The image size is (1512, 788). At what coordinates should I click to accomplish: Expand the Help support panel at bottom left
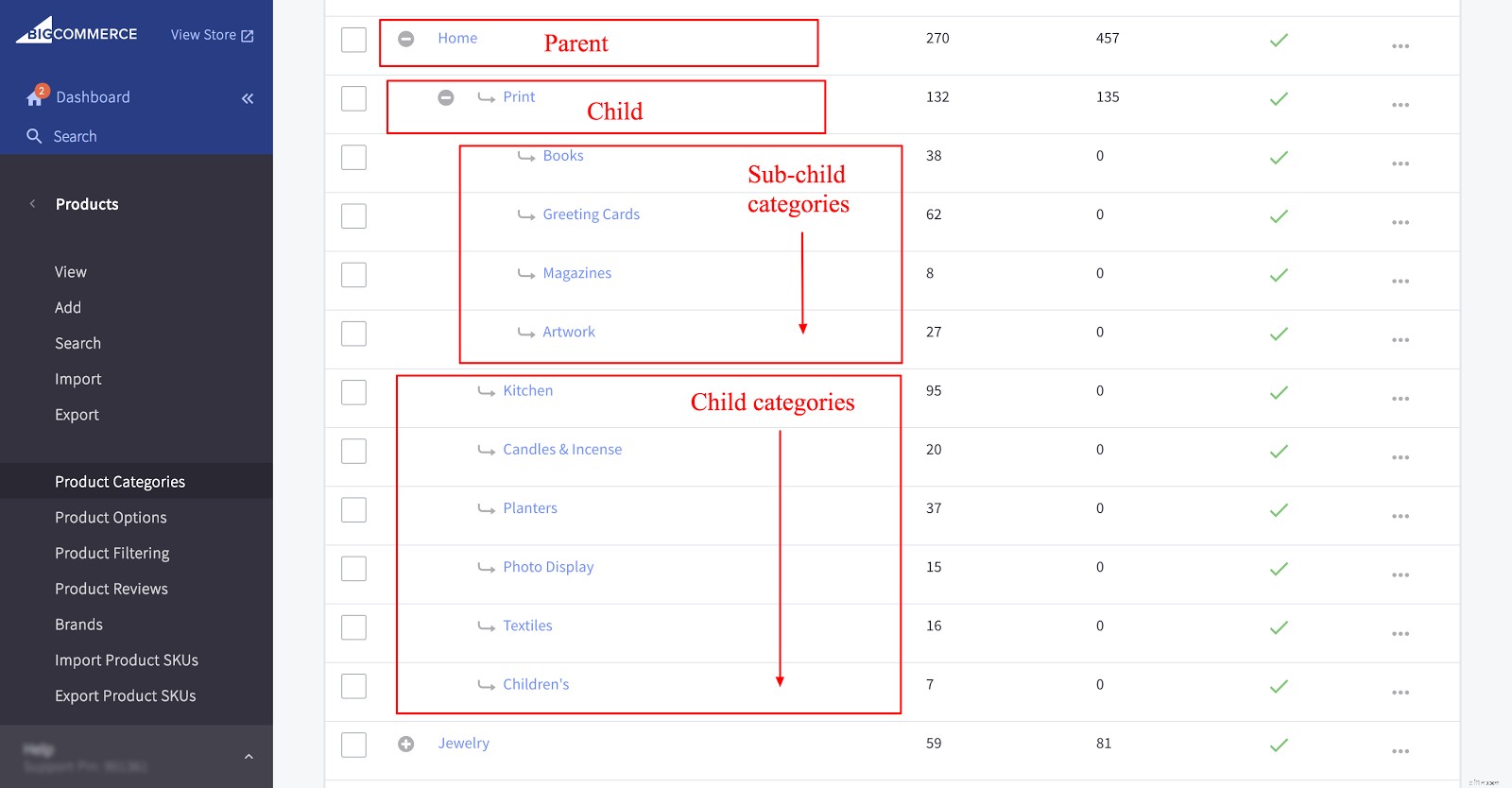click(x=248, y=756)
